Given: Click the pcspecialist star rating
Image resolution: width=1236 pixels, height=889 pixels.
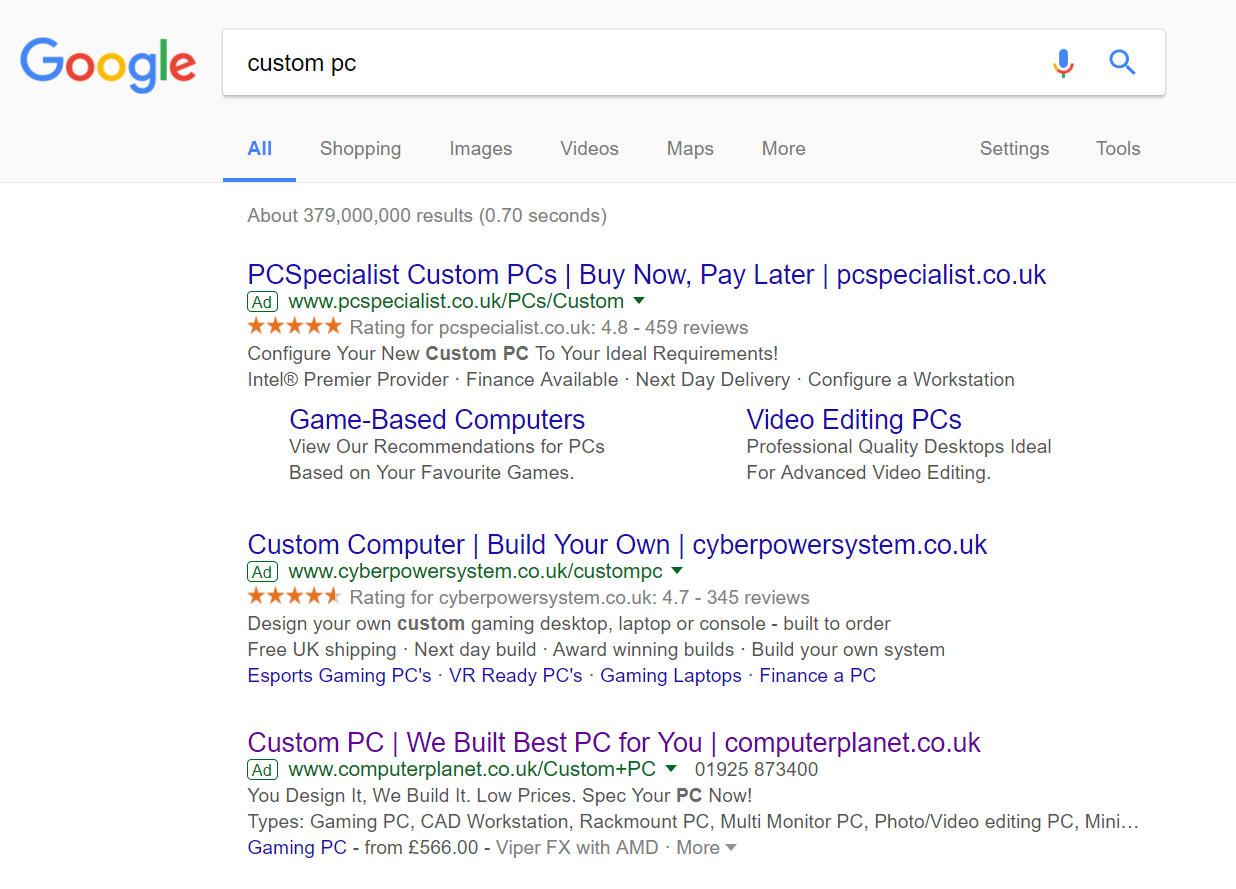Looking at the screenshot, I should tap(294, 326).
